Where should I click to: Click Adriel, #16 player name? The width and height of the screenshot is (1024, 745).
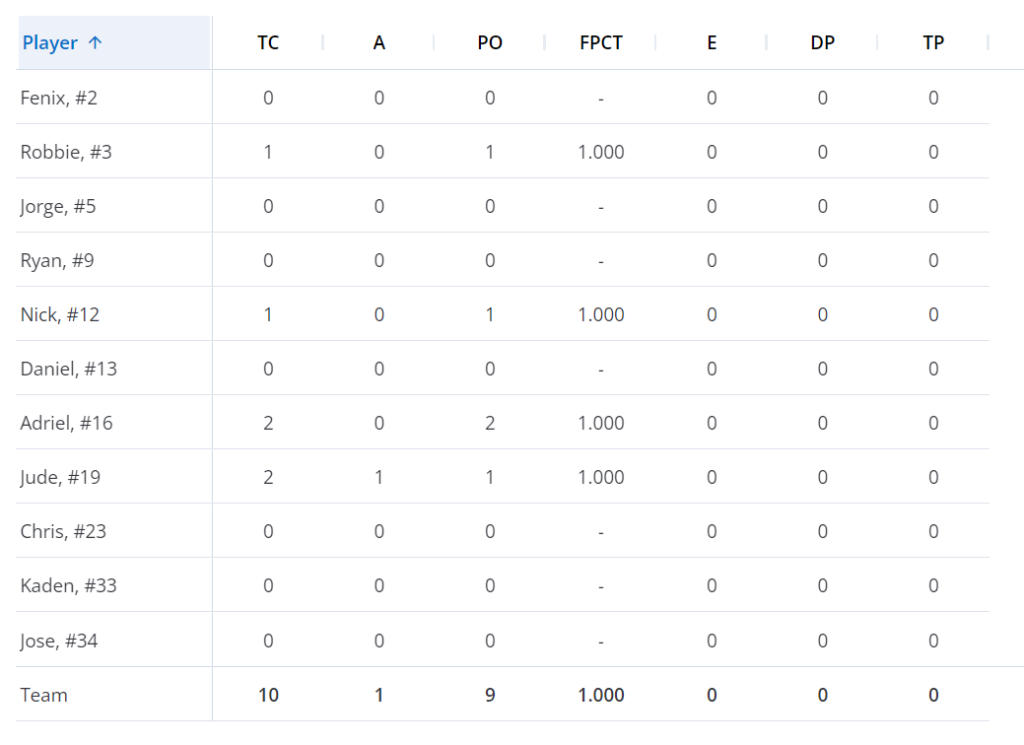click(x=66, y=423)
